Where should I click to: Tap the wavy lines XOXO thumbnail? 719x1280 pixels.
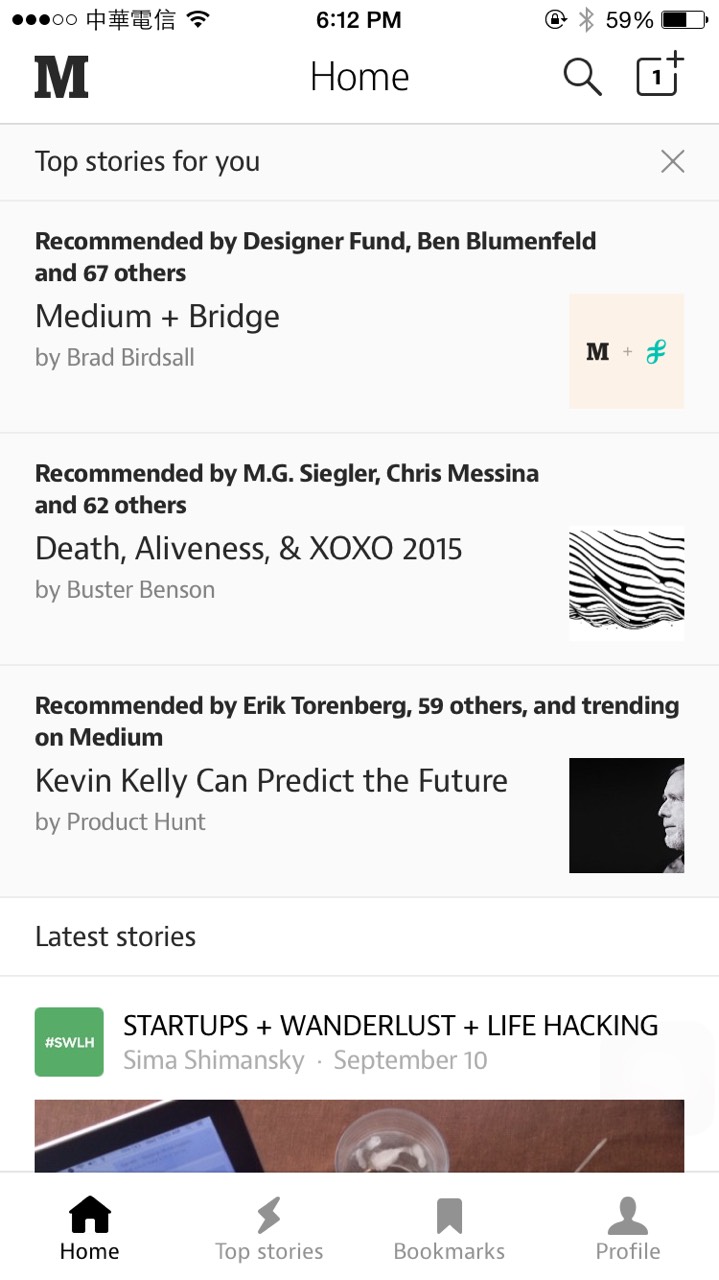pos(626,583)
